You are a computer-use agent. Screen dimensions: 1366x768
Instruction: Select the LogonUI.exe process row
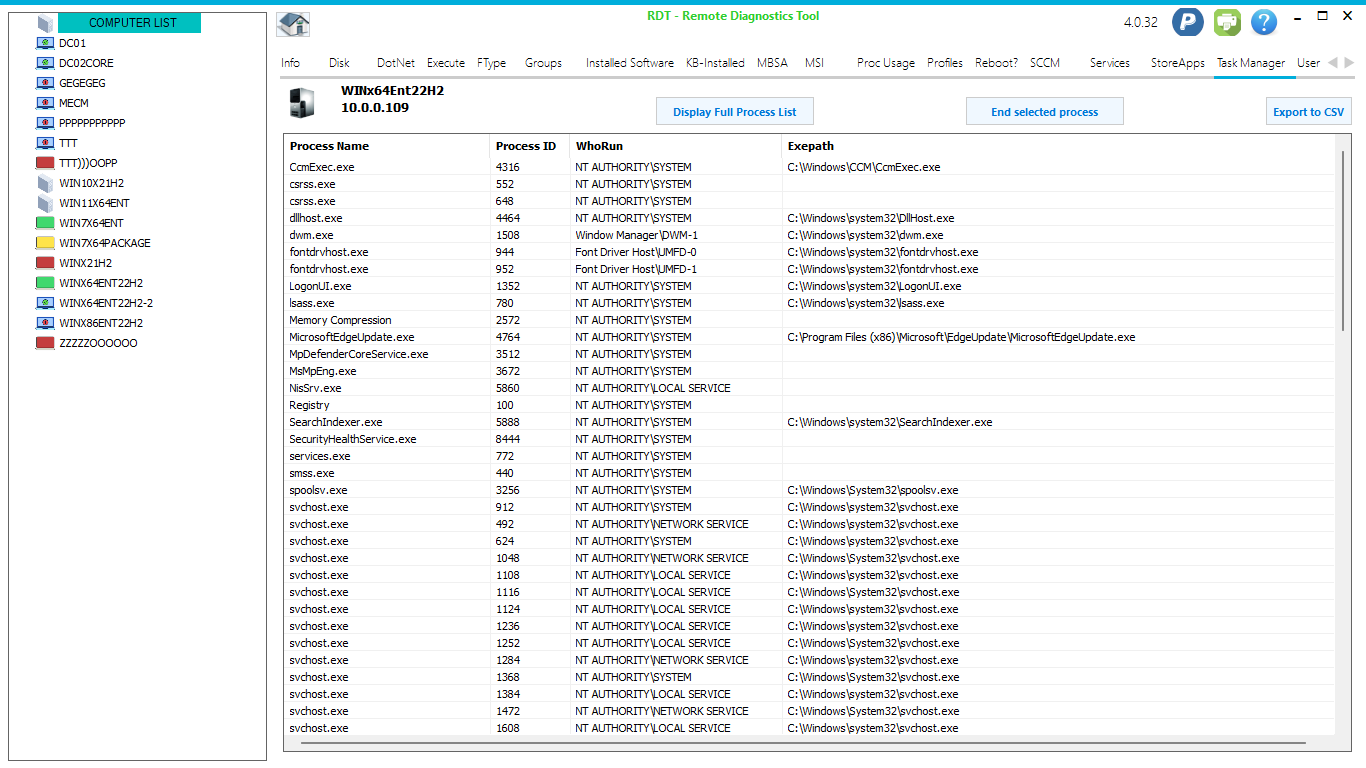810,286
